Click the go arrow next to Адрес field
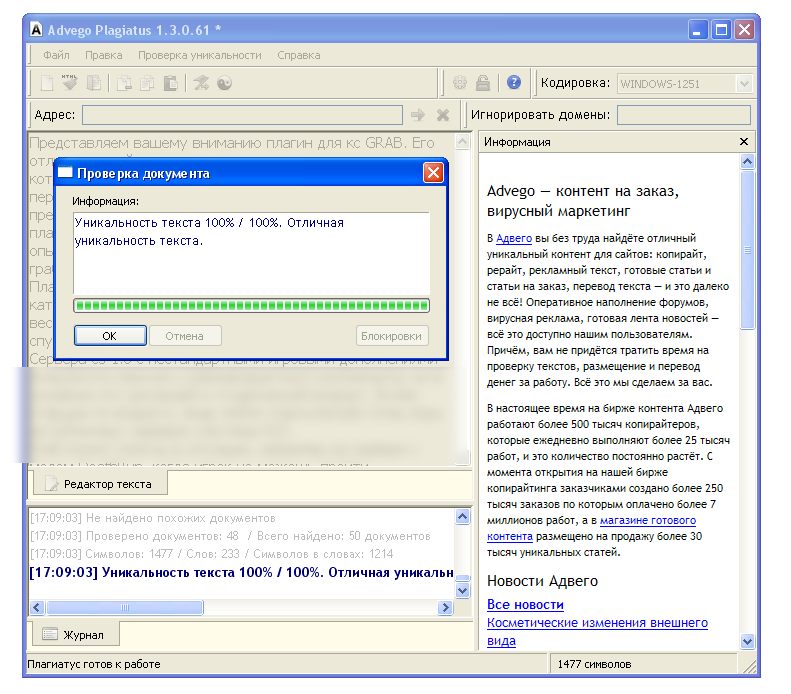 (418, 115)
